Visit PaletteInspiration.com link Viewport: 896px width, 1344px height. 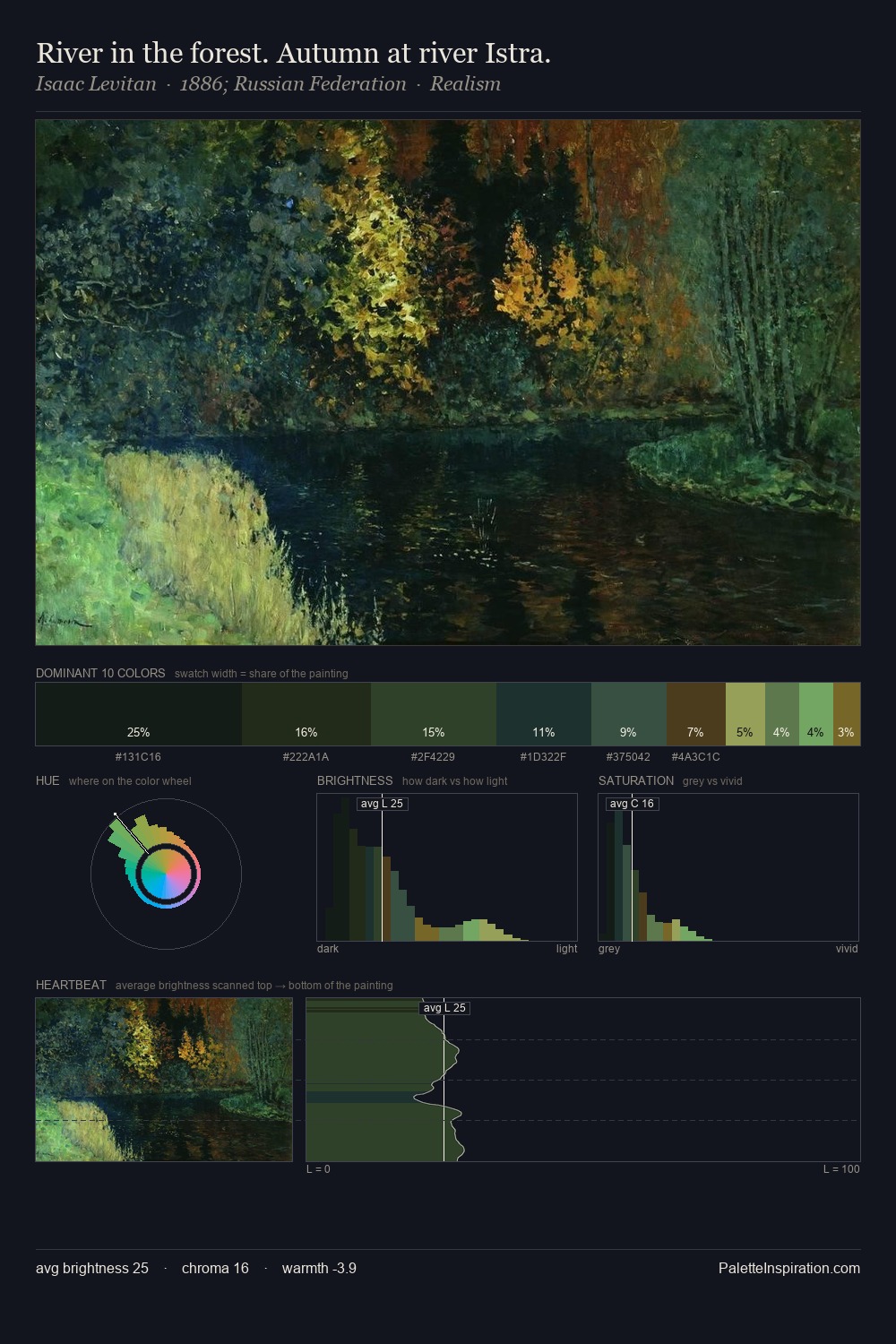click(789, 1268)
